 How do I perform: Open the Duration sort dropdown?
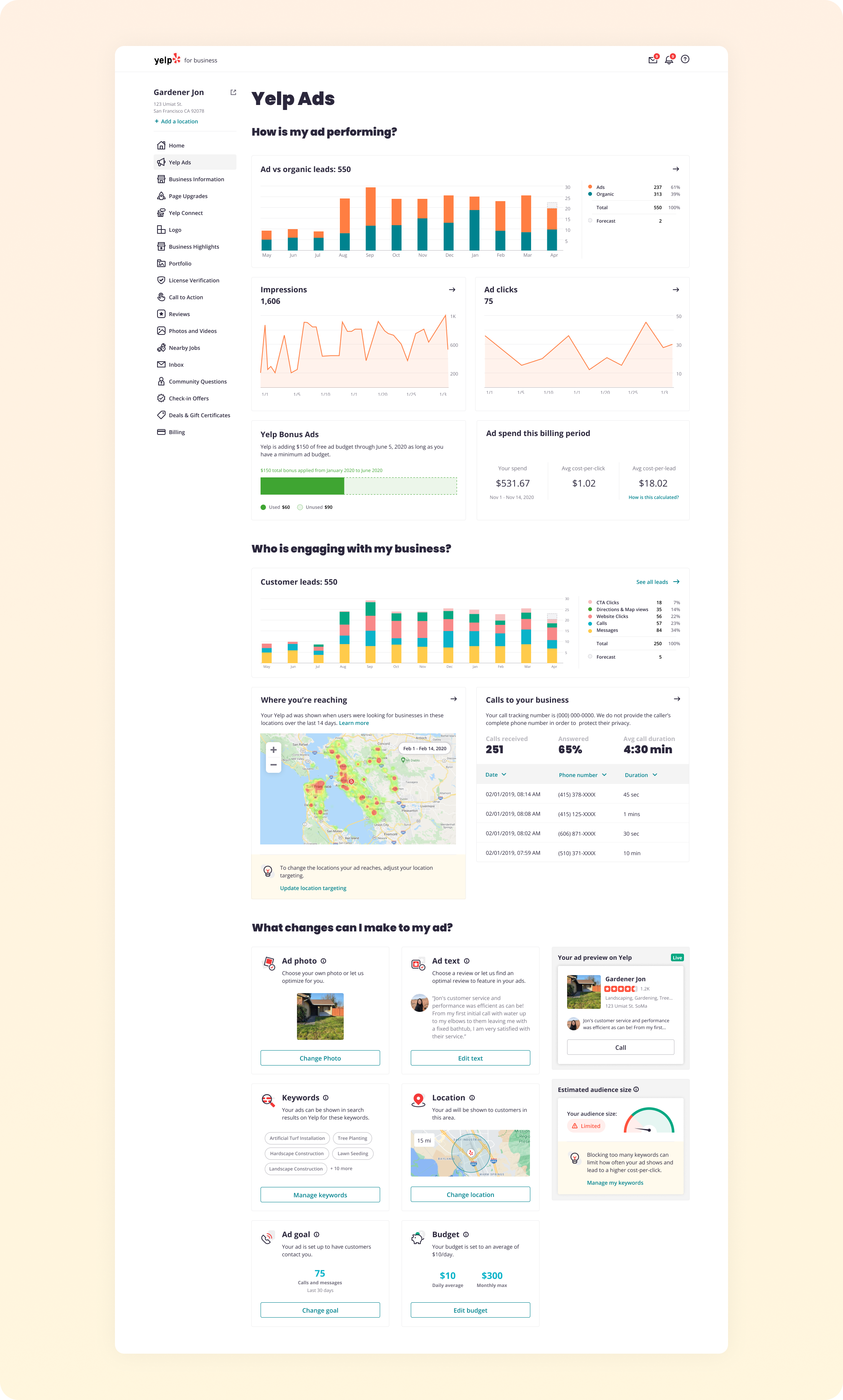click(x=641, y=774)
